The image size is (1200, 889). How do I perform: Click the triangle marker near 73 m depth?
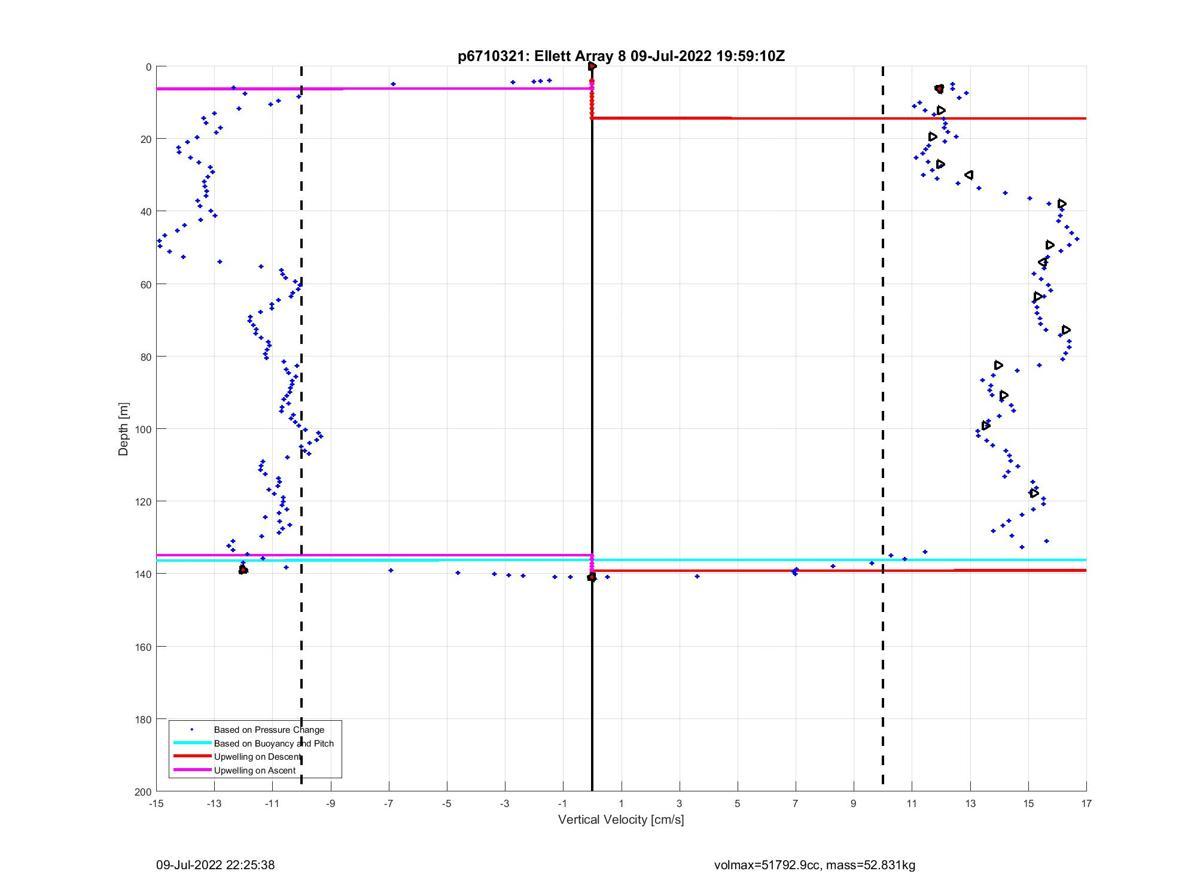point(1066,330)
